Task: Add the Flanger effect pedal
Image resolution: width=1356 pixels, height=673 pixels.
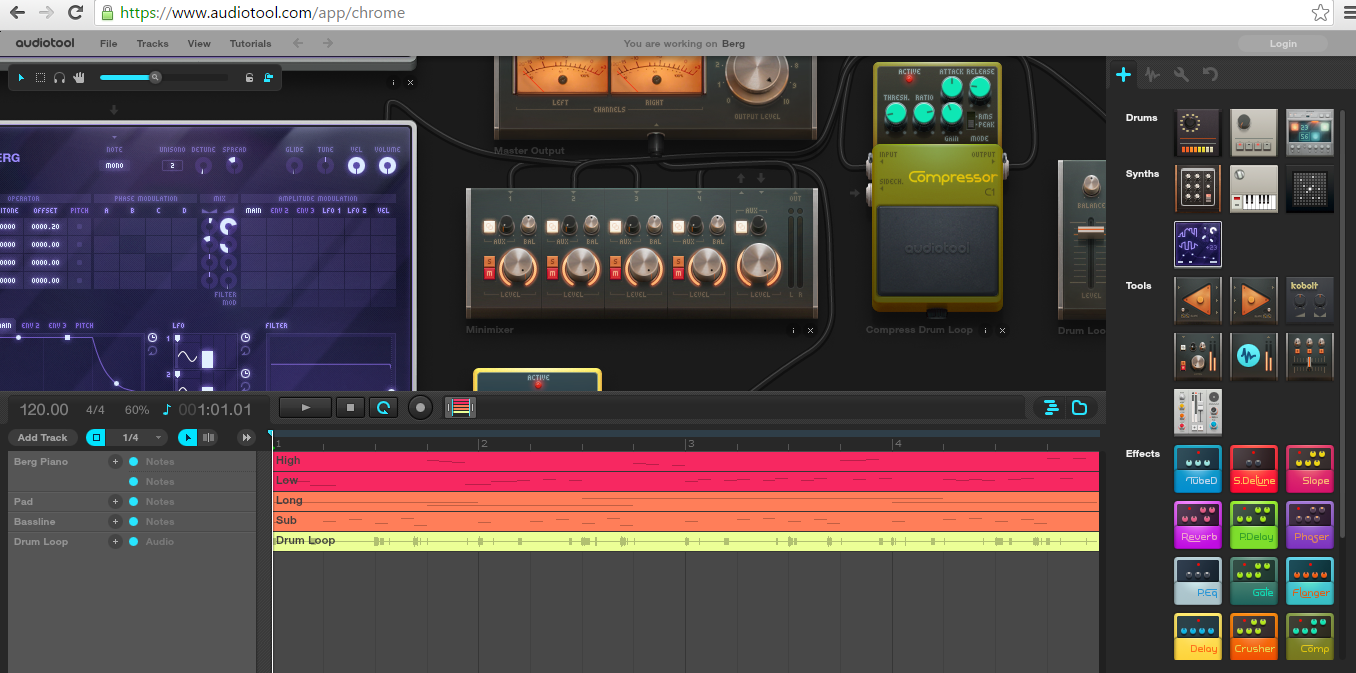Action: [x=1309, y=582]
